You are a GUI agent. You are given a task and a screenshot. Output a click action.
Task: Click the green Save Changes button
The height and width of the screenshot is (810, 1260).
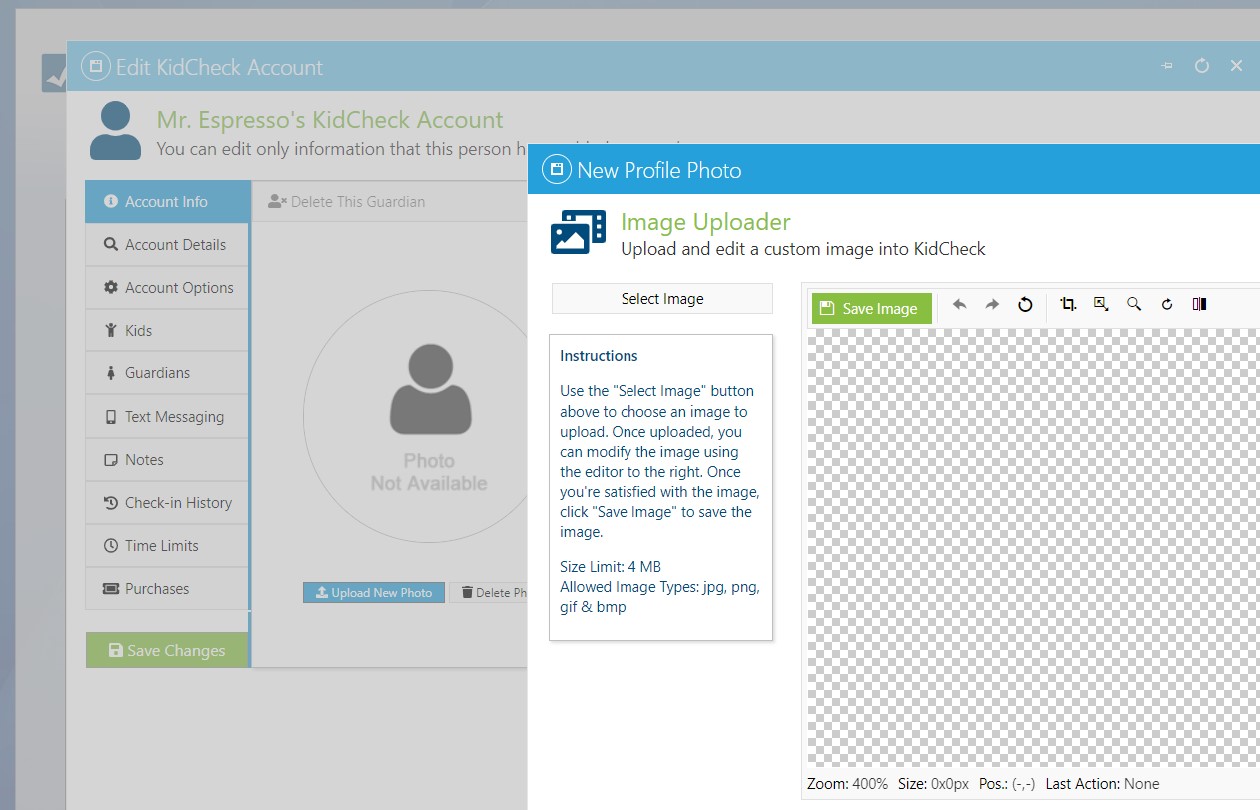pos(166,651)
